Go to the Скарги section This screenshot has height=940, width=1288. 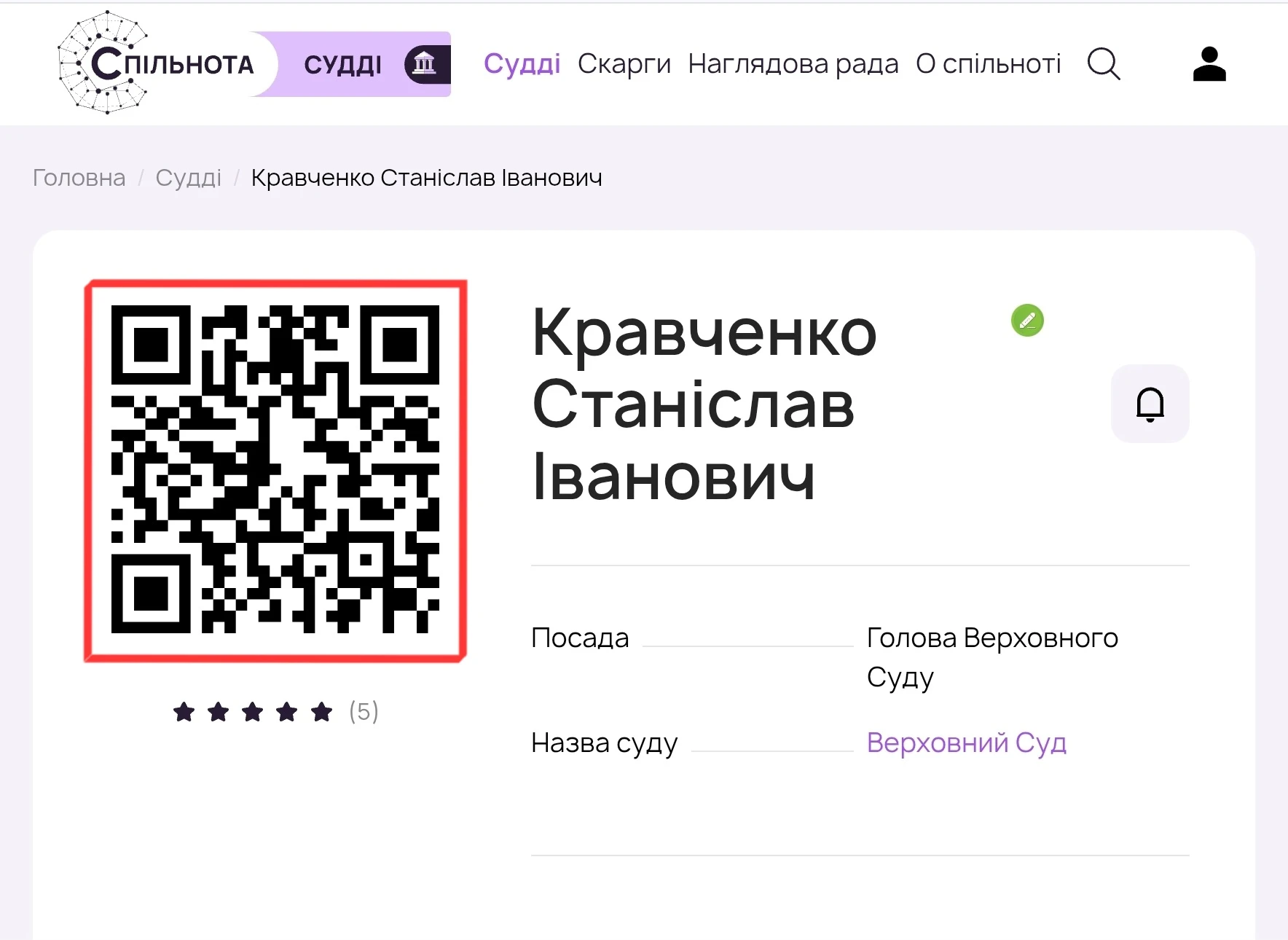(x=624, y=64)
